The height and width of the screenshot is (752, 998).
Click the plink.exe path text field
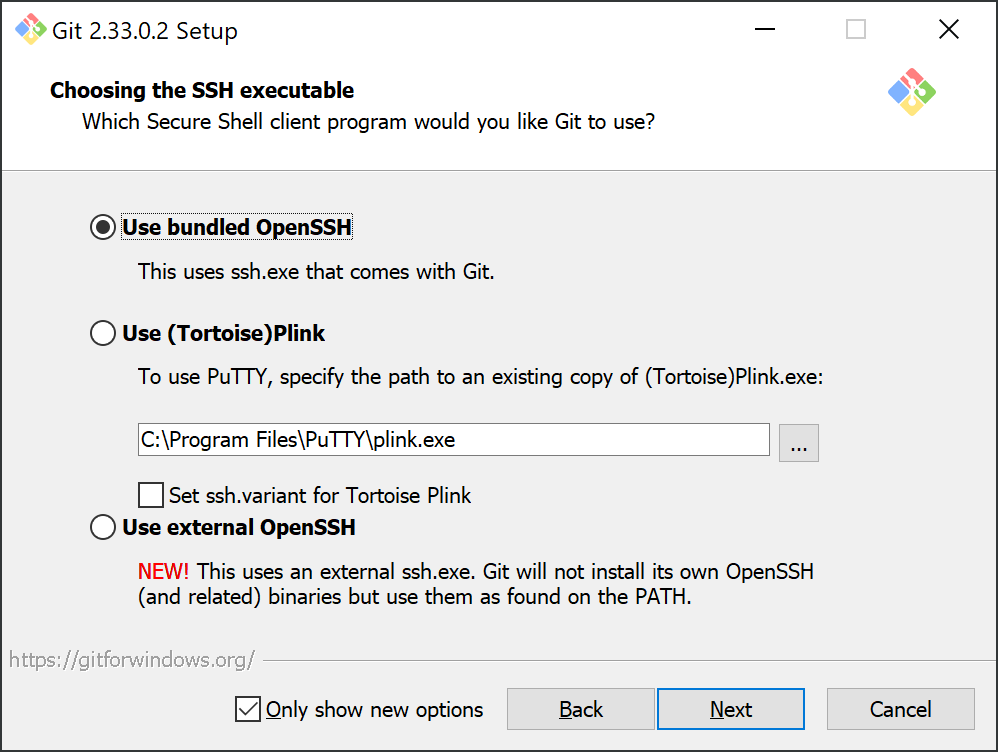454,439
